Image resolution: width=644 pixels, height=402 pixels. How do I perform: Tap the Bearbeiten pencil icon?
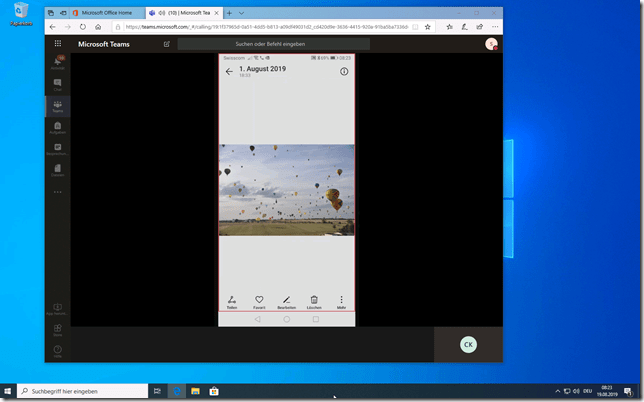pyautogui.click(x=286, y=301)
